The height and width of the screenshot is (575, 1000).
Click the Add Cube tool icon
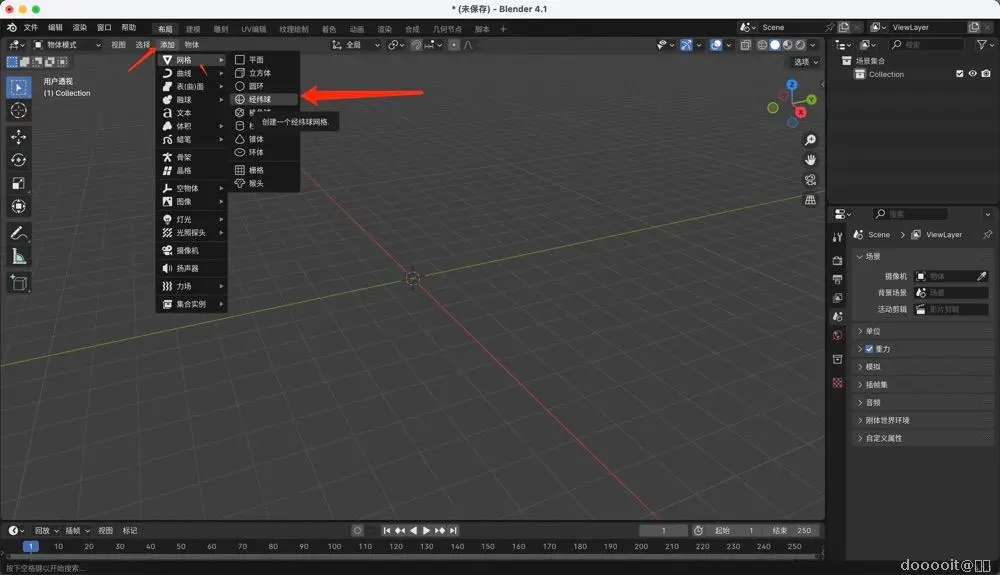[18, 284]
